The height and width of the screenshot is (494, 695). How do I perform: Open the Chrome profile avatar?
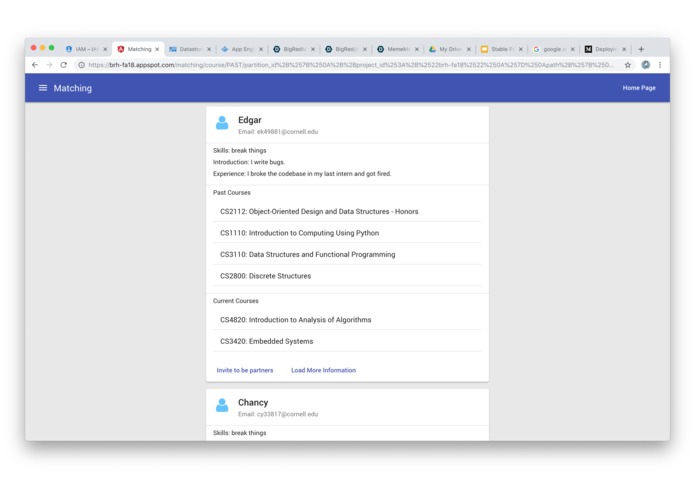point(646,65)
